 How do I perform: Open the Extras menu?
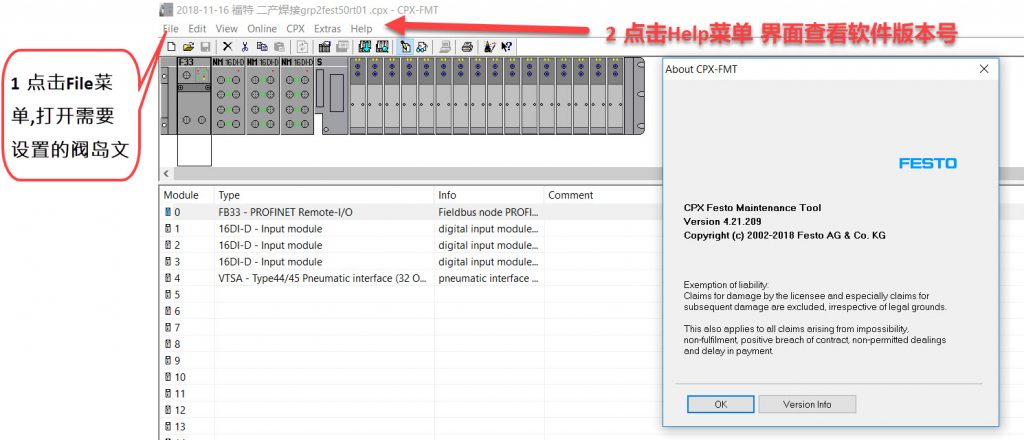tap(327, 29)
